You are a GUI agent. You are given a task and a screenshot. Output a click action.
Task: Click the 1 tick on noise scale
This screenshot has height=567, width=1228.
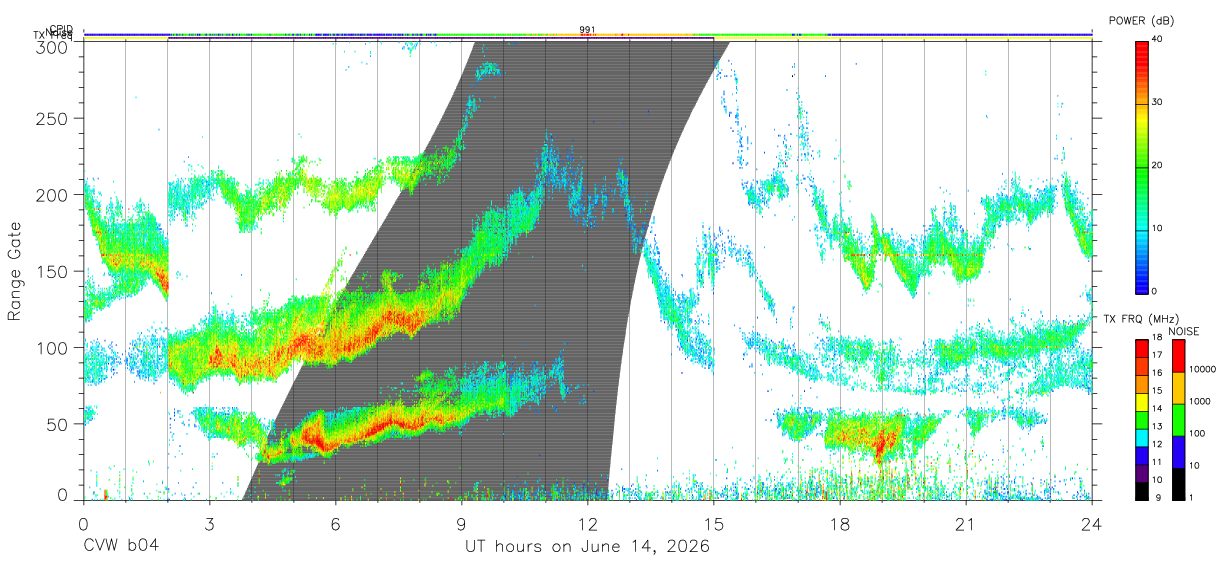pos(1191,497)
